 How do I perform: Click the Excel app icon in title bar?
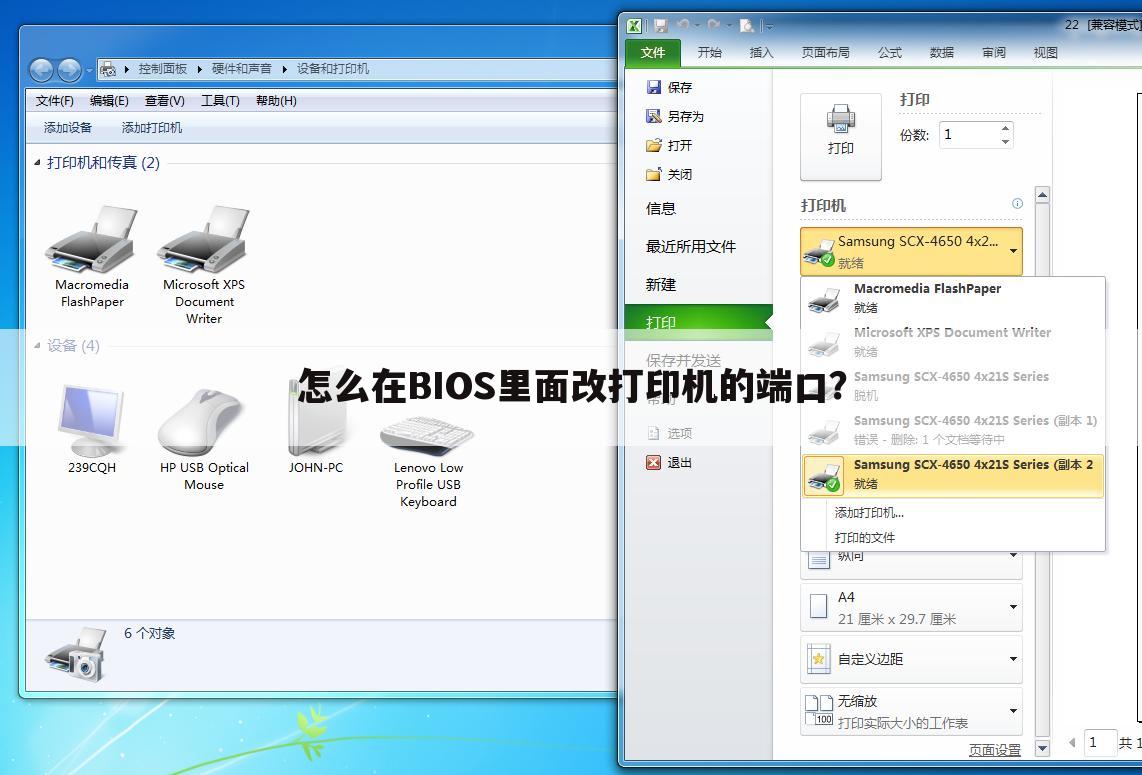[634, 25]
